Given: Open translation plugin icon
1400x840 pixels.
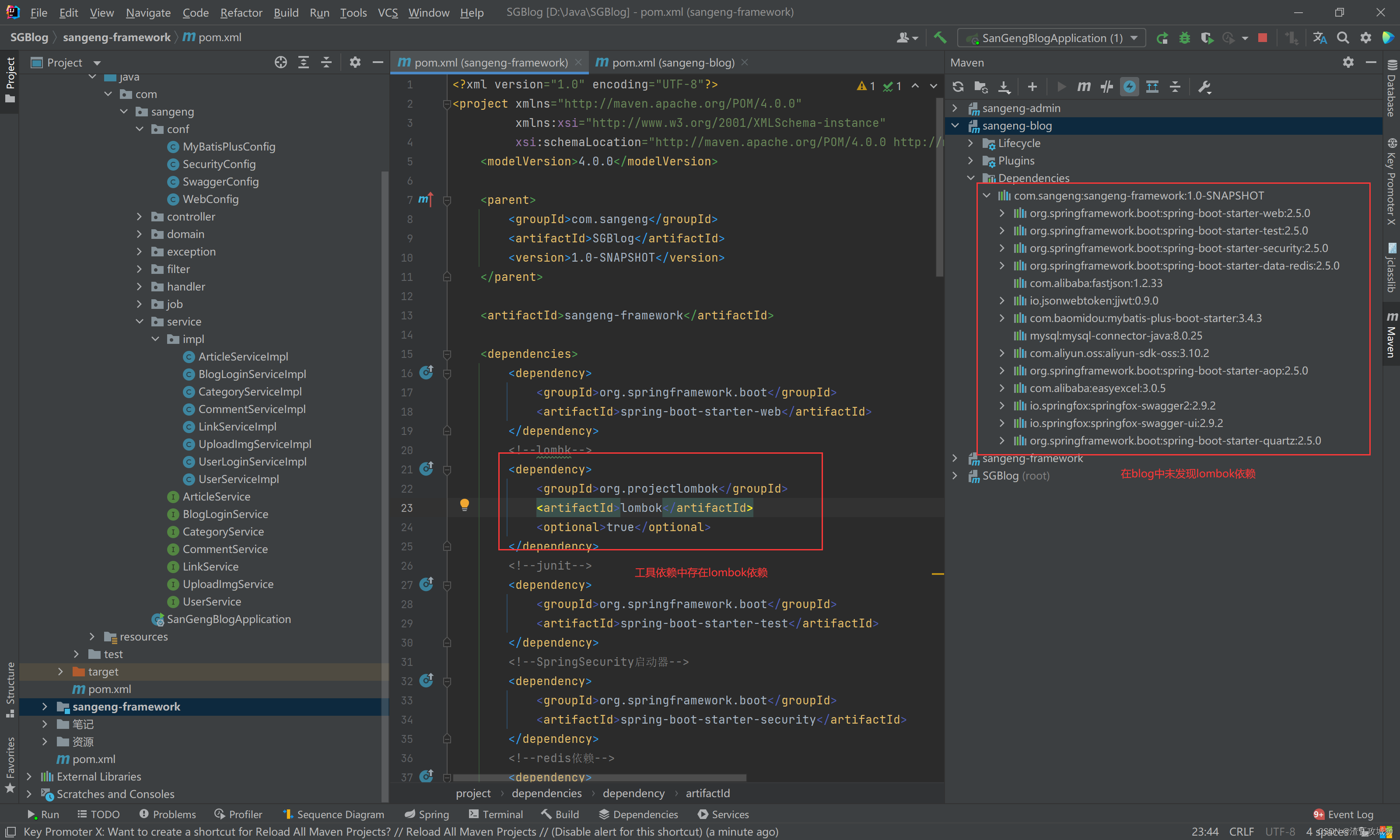Looking at the screenshot, I should [1319, 38].
